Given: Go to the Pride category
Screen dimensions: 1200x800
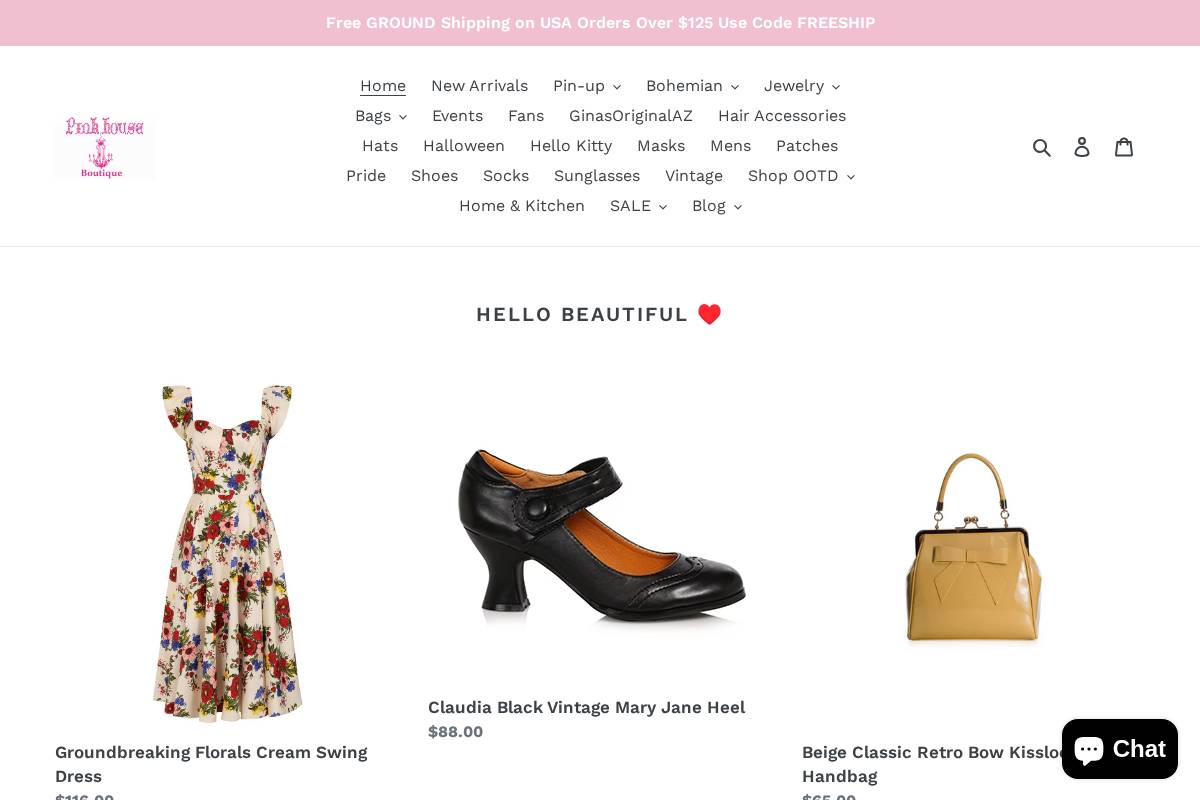Looking at the screenshot, I should (x=366, y=176).
